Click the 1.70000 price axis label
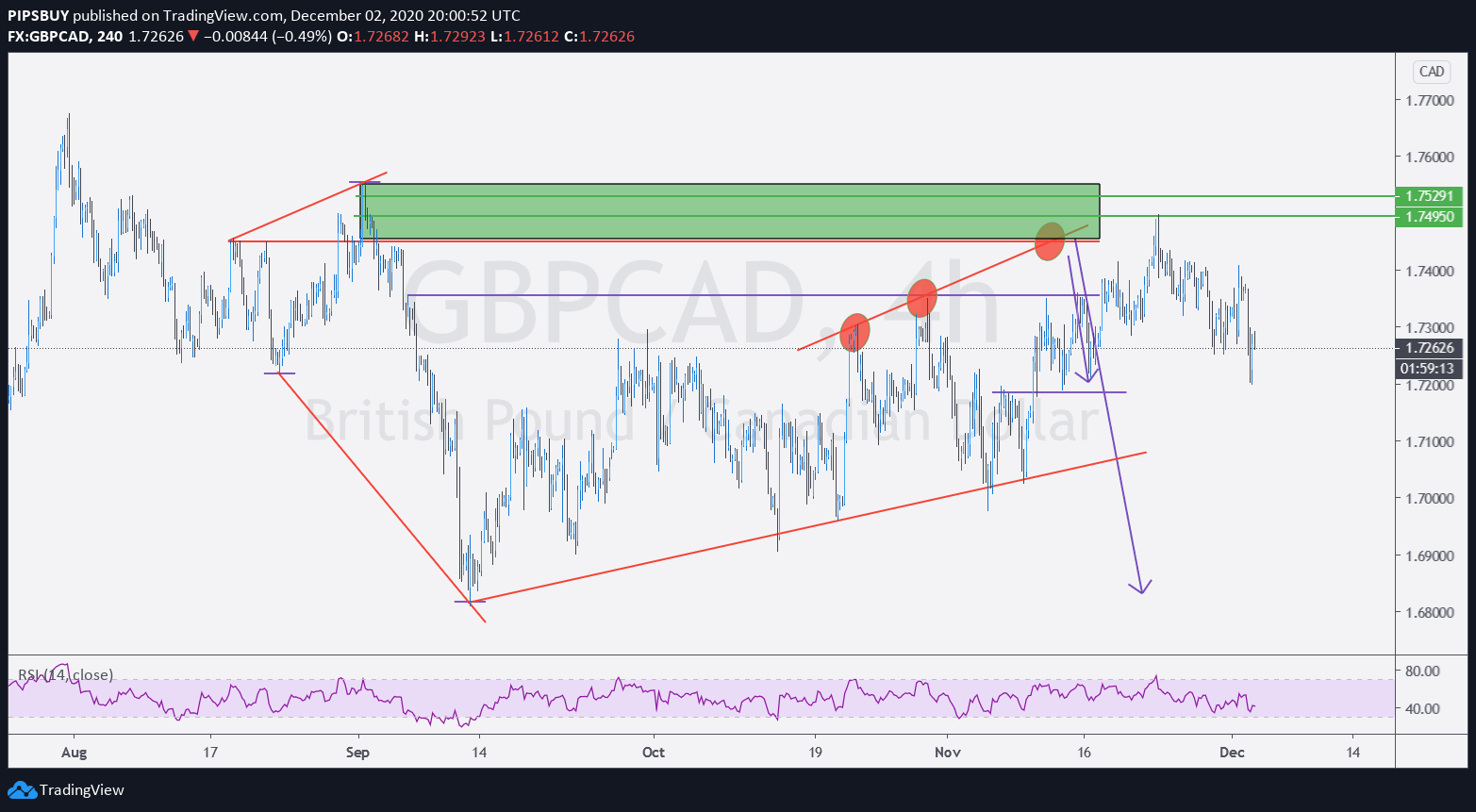Screen dimensions: 1476x812 click(x=1430, y=498)
